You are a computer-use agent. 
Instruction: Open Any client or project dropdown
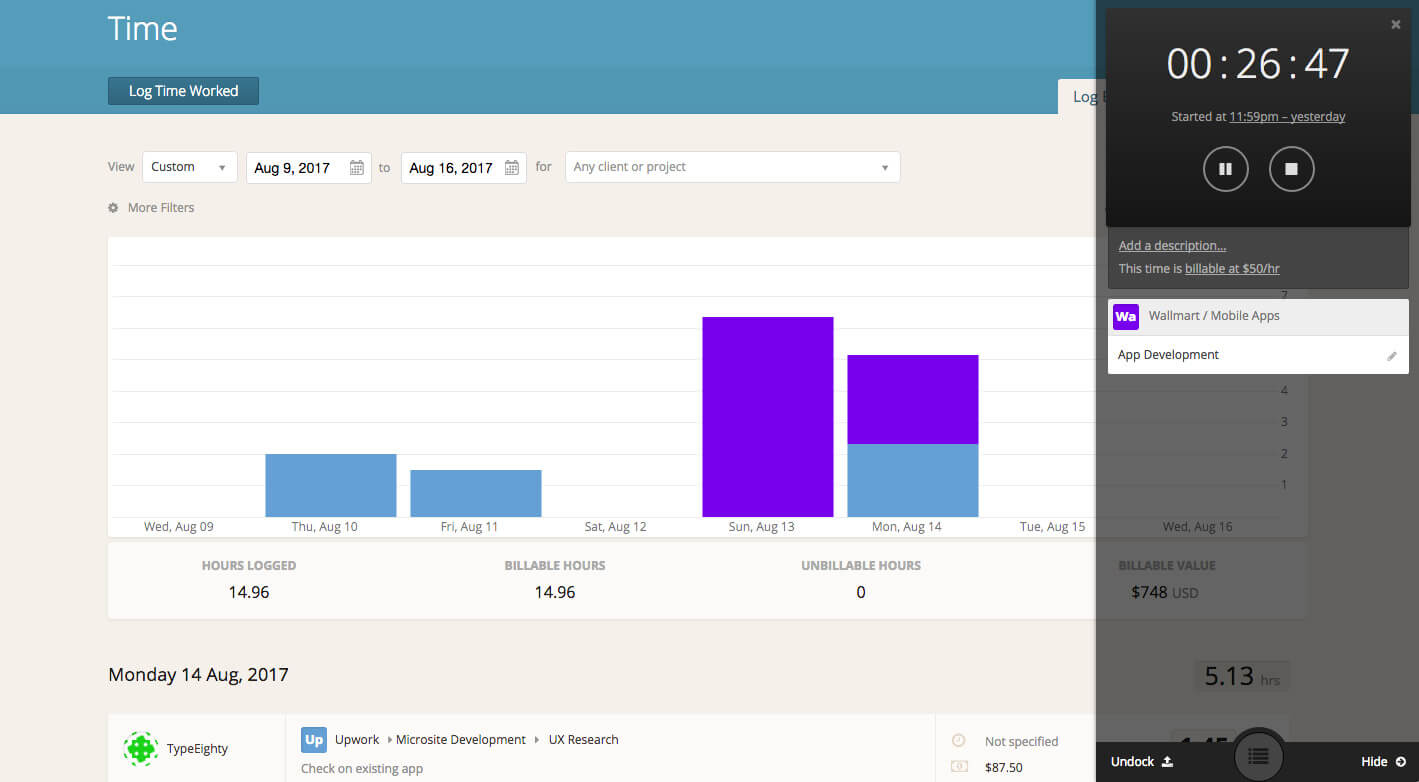click(x=732, y=167)
